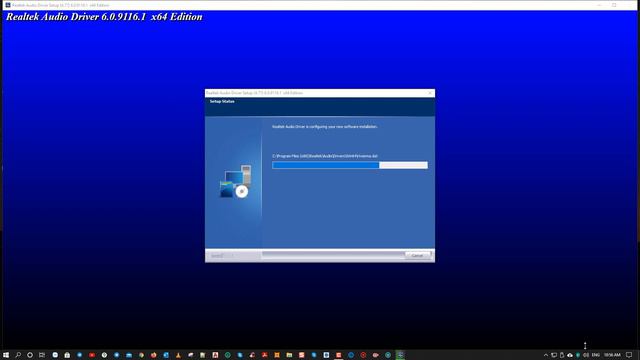The width and height of the screenshot is (640, 360).
Task: Open the yellow File Explorer folder icon
Action: point(289,355)
